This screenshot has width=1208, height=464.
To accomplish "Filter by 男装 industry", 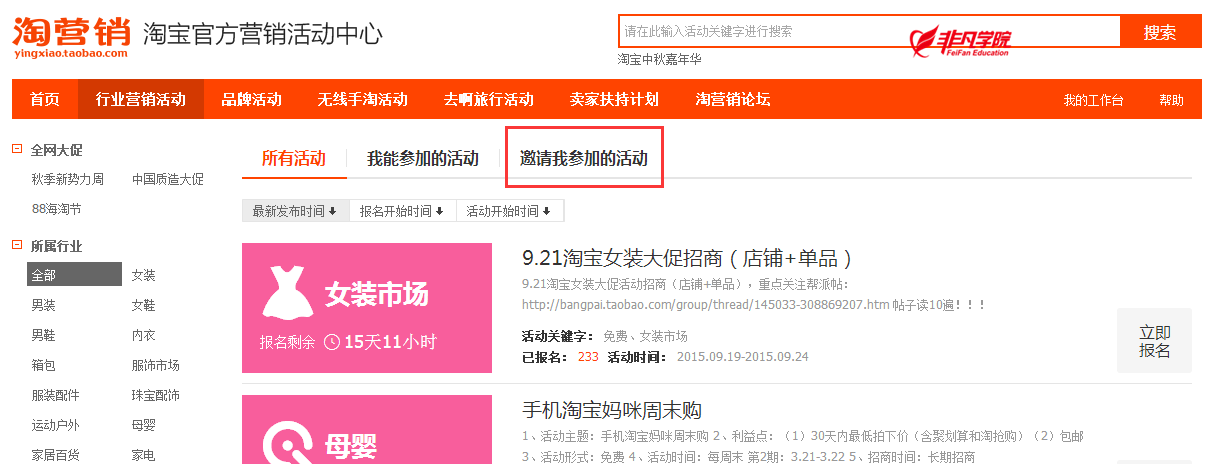I will click(x=43, y=305).
